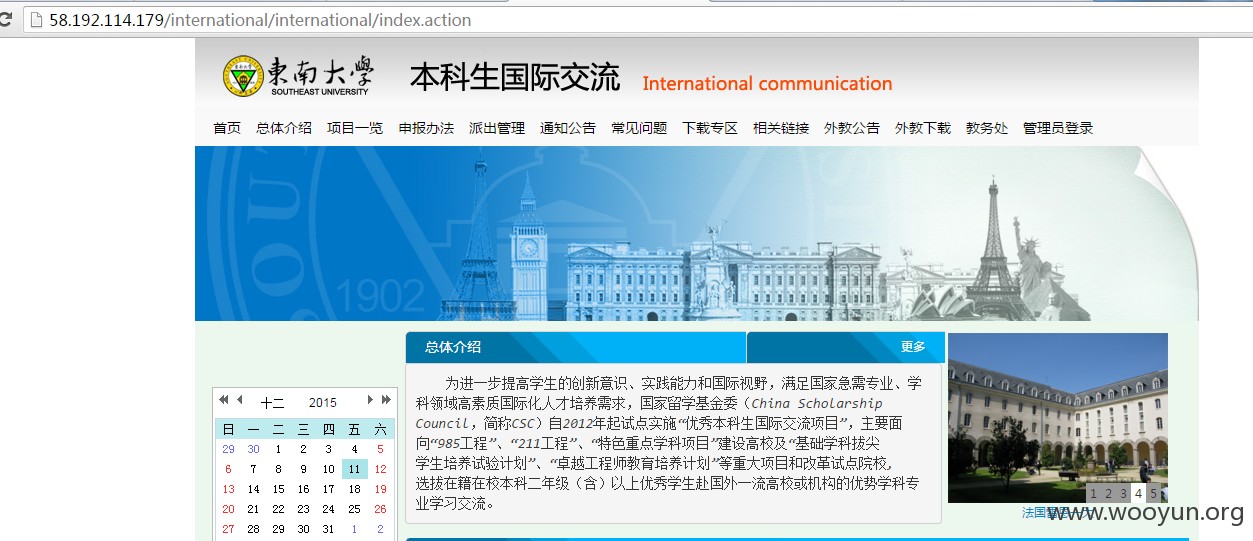
Task: Select date 22 in the calendar
Action: pyautogui.click(x=279, y=509)
